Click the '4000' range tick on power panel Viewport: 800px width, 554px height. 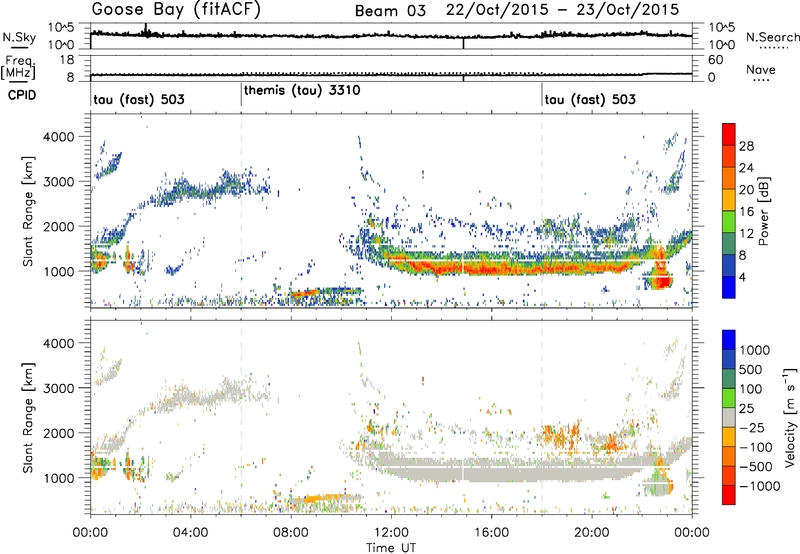point(58,137)
